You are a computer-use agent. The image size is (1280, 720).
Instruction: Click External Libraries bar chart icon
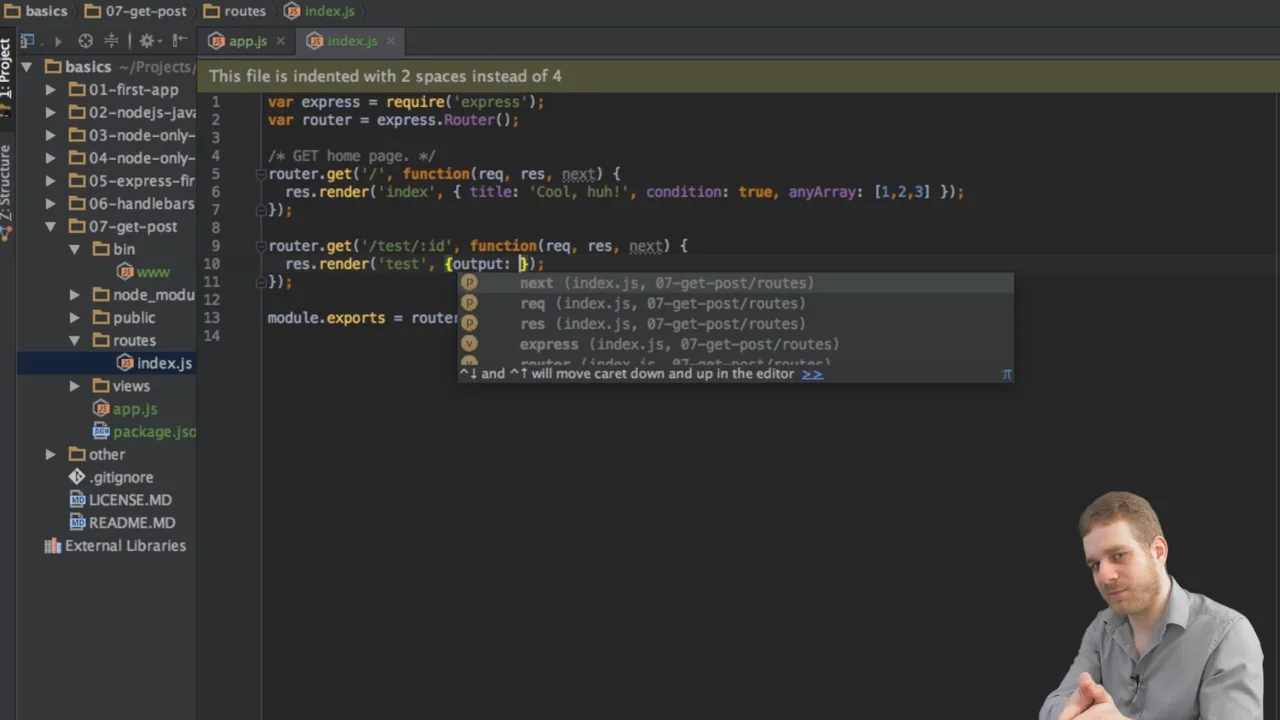pos(53,546)
